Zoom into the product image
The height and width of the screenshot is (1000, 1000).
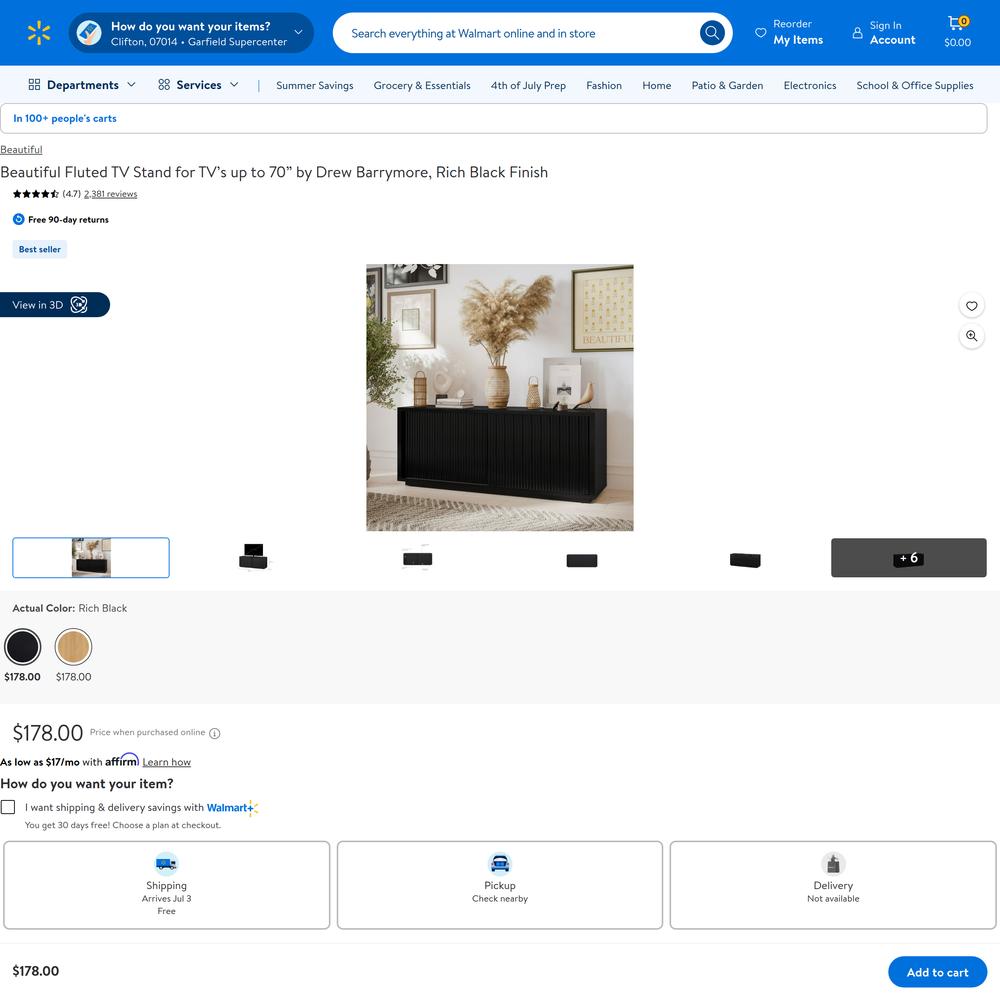coord(971,336)
